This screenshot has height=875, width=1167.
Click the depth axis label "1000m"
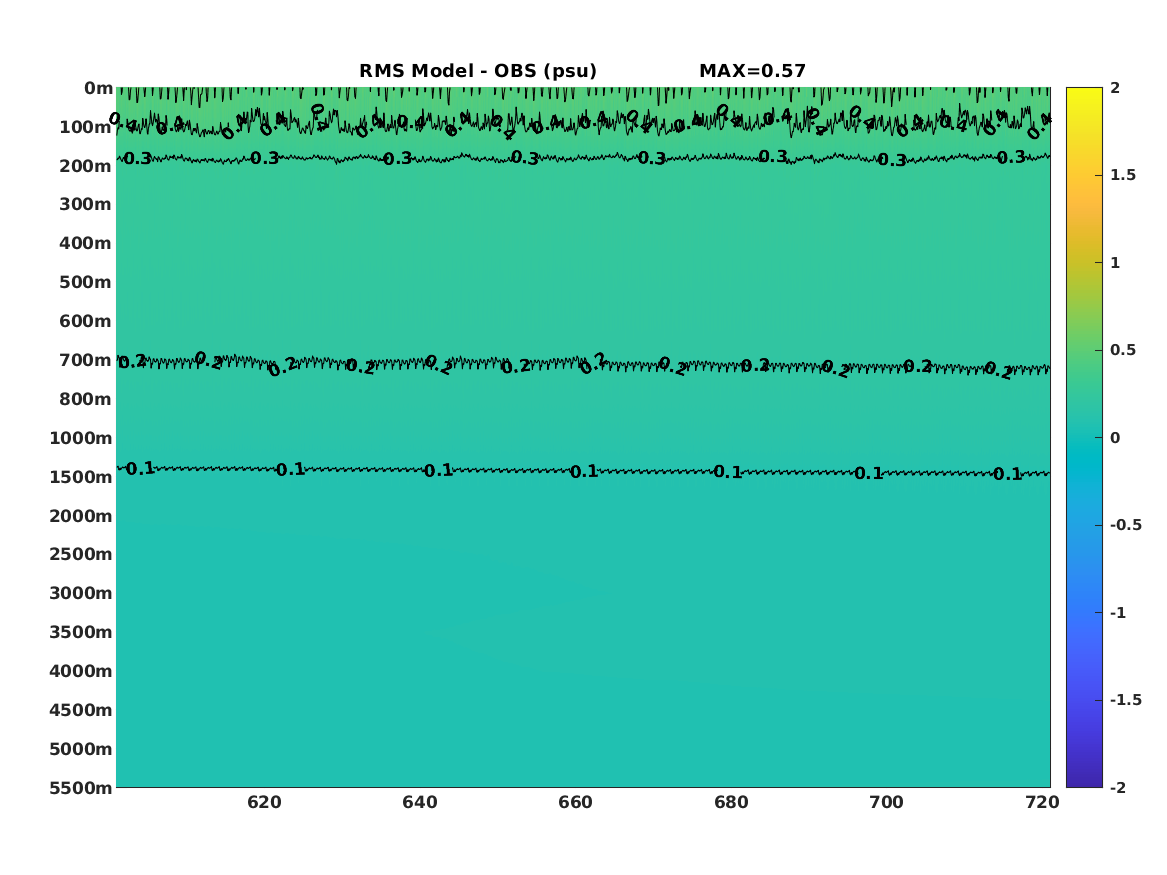pos(81,438)
